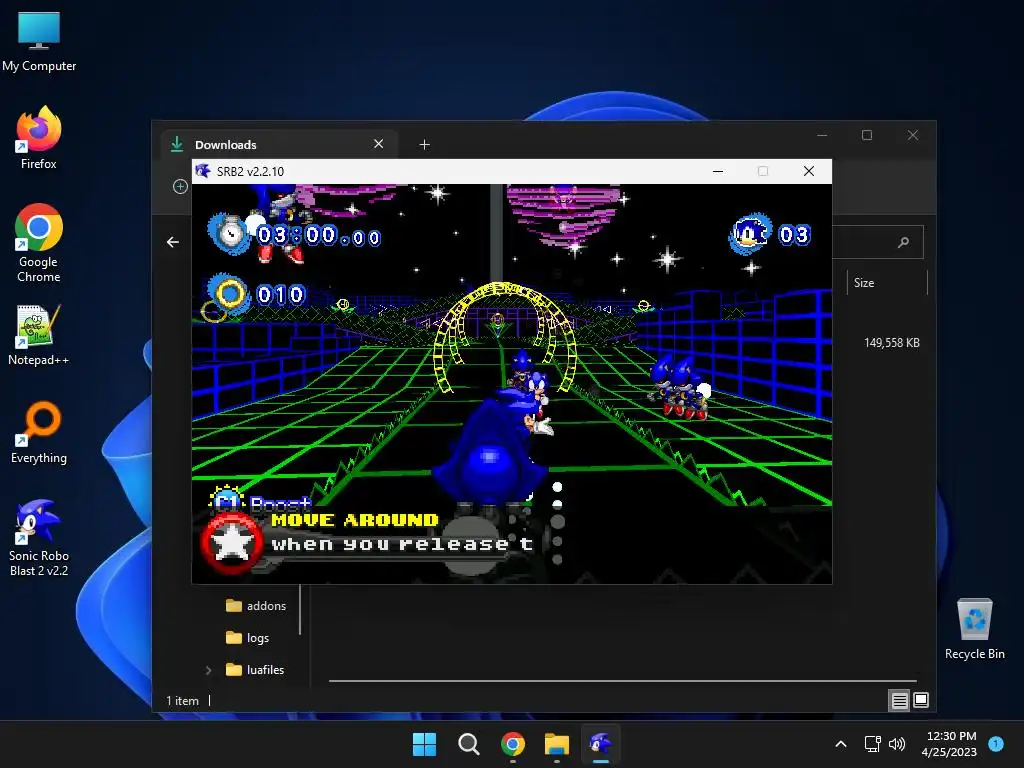This screenshot has height=768, width=1024.
Task: Select the 149,558 KB file size cell
Action: click(891, 343)
